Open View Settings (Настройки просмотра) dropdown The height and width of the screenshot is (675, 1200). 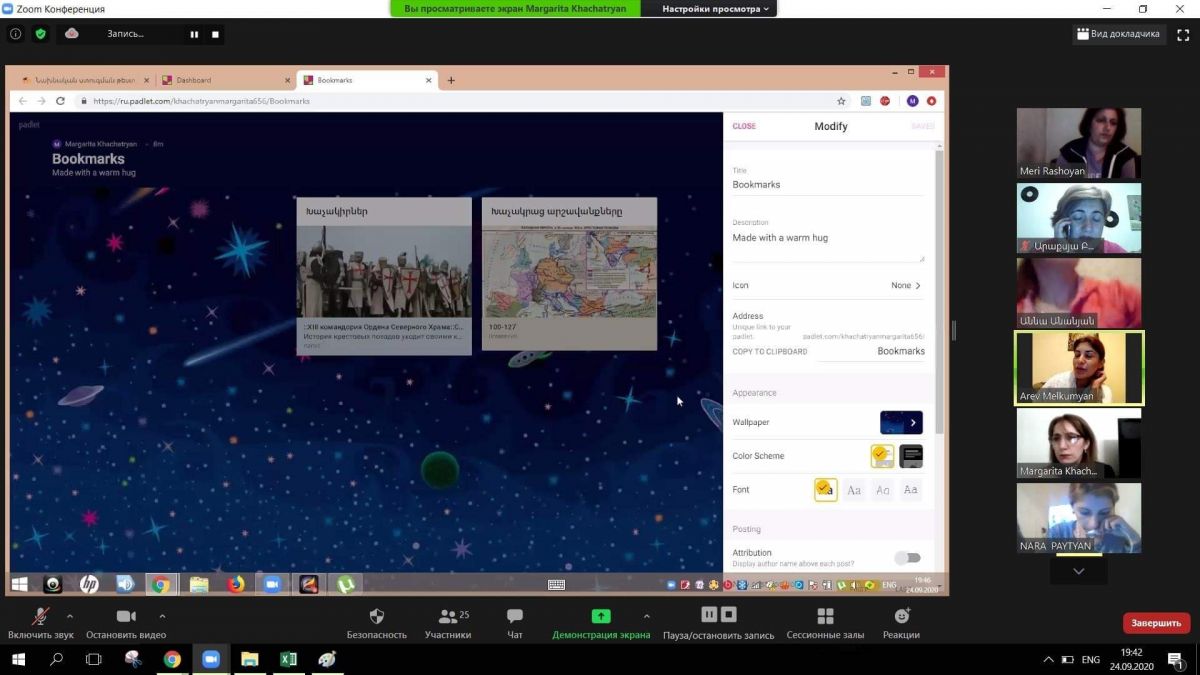pos(716,9)
